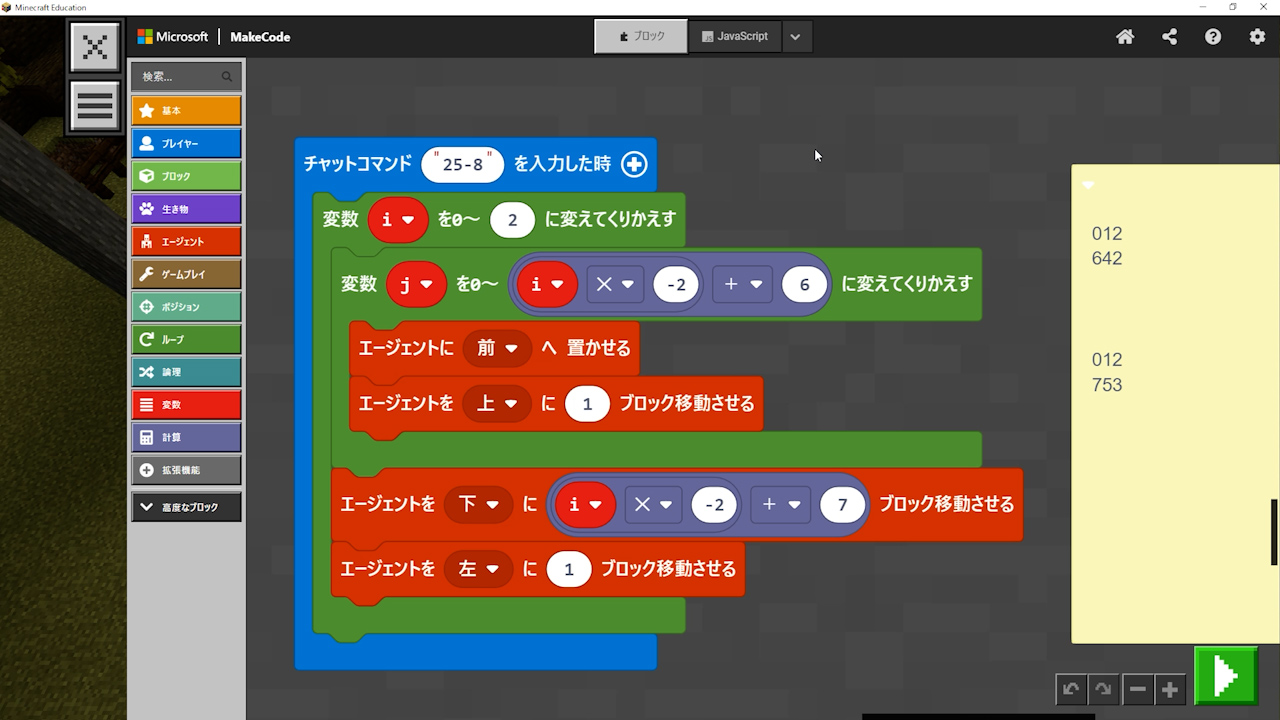This screenshot has height=720, width=1280.
Task: Open the settings gear icon
Action: pyautogui.click(x=1257, y=37)
